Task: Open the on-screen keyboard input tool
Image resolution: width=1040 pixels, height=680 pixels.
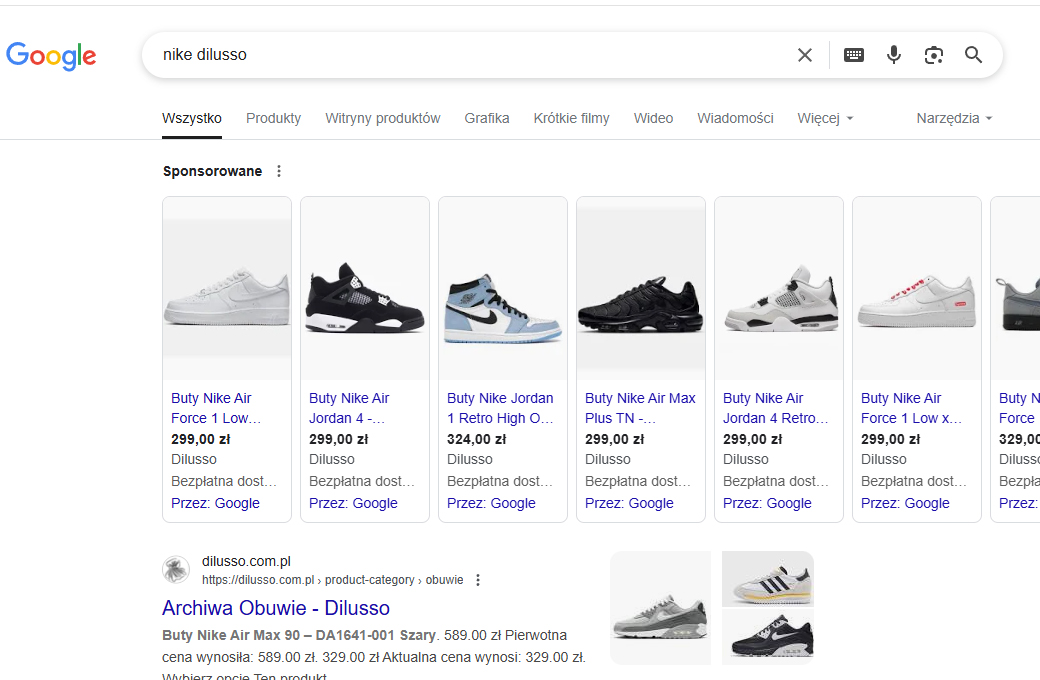Action: tap(854, 55)
